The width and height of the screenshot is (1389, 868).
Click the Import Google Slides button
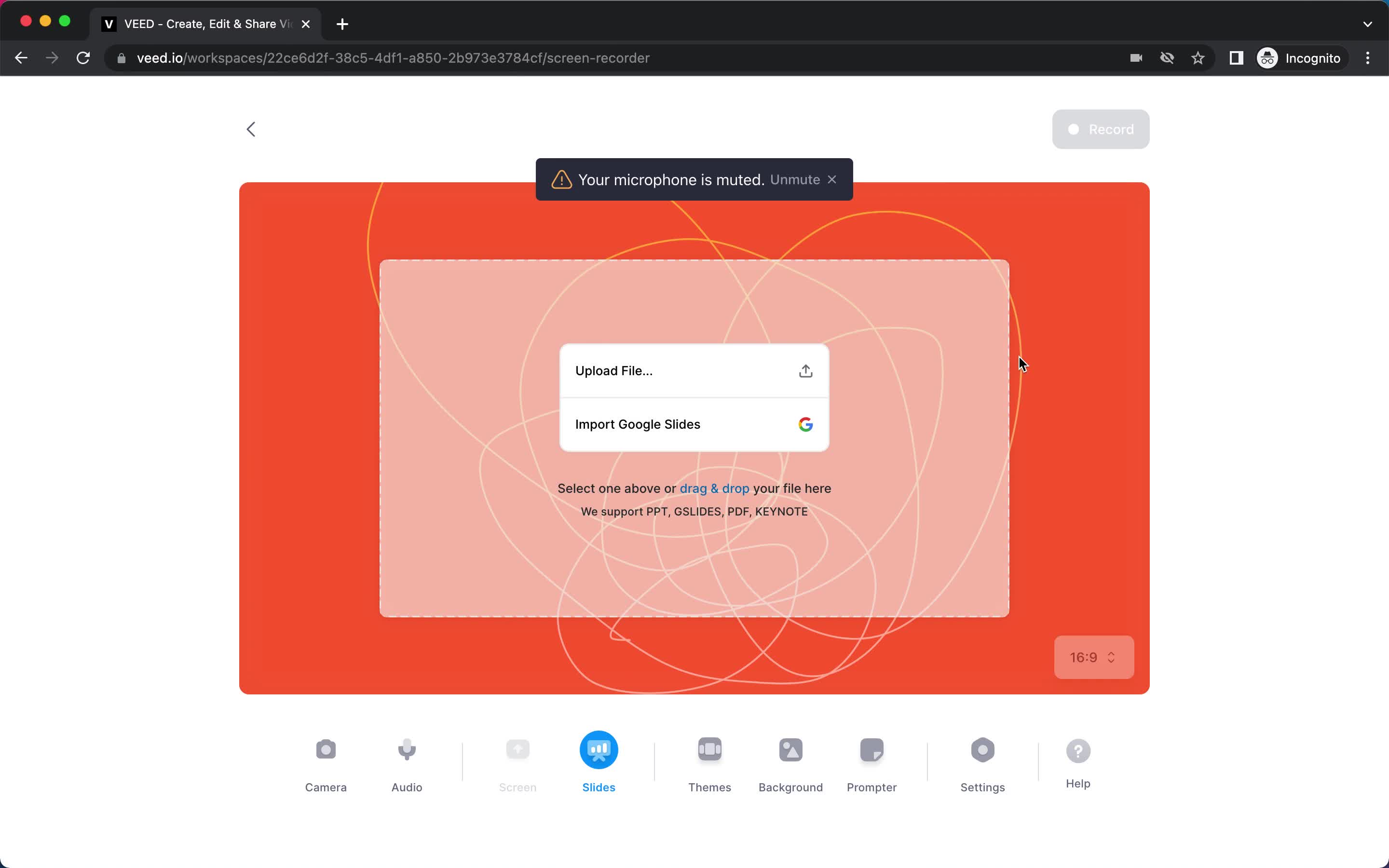click(694, 424)
